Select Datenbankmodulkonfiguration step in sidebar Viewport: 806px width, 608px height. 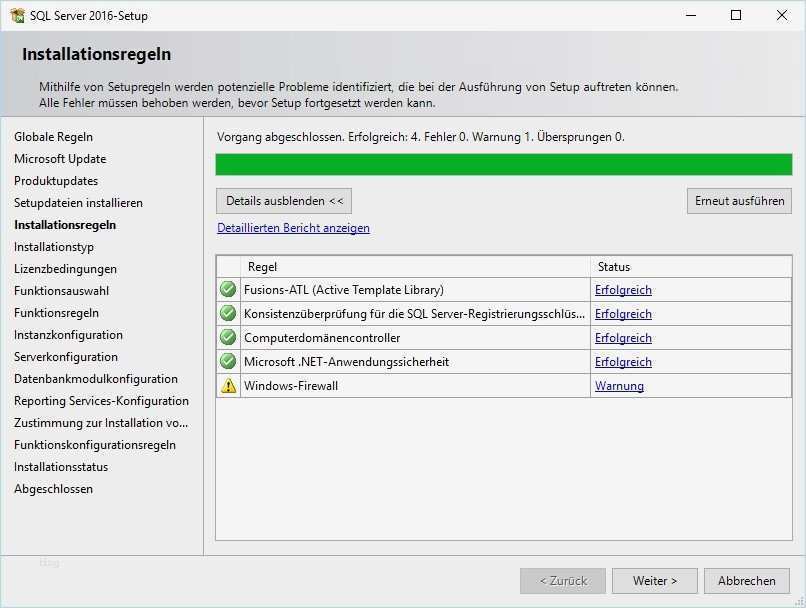(96, 379)
